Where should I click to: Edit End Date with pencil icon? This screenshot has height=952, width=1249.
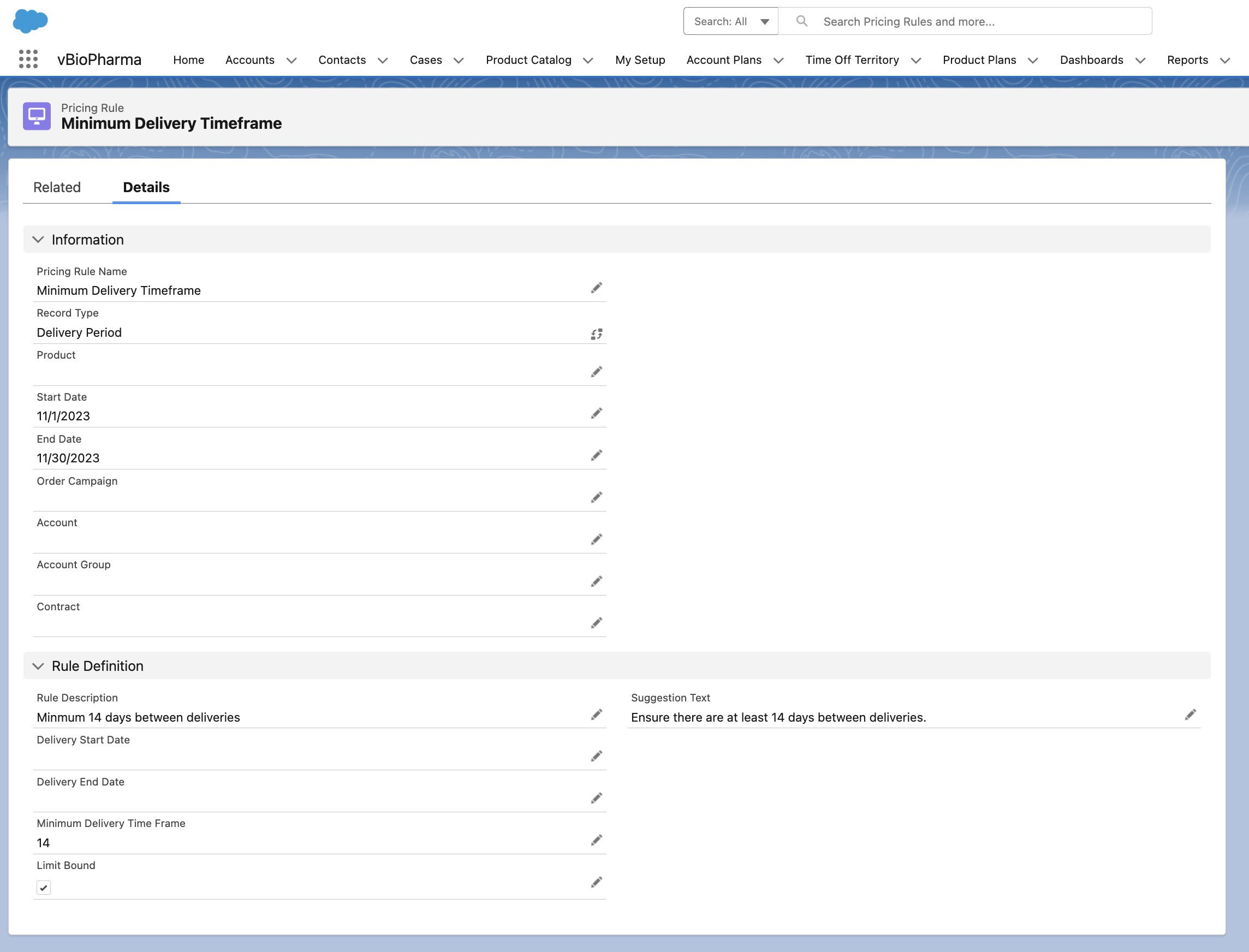coord(596,456)
